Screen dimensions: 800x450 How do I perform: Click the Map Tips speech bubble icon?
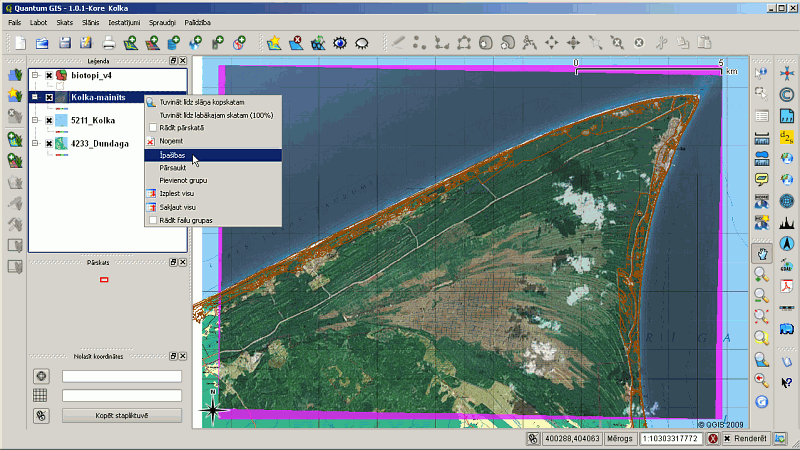pos(762,179)
